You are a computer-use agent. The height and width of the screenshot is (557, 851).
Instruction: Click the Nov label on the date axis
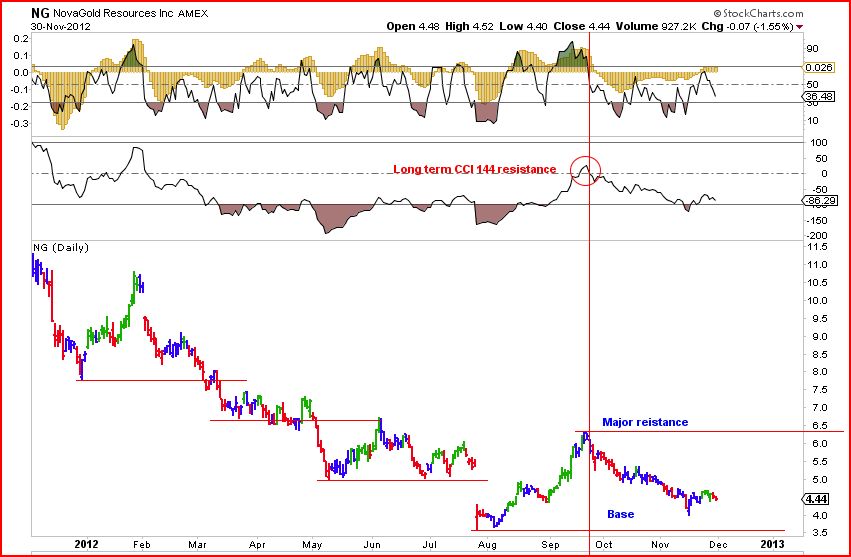pos(660,544)
